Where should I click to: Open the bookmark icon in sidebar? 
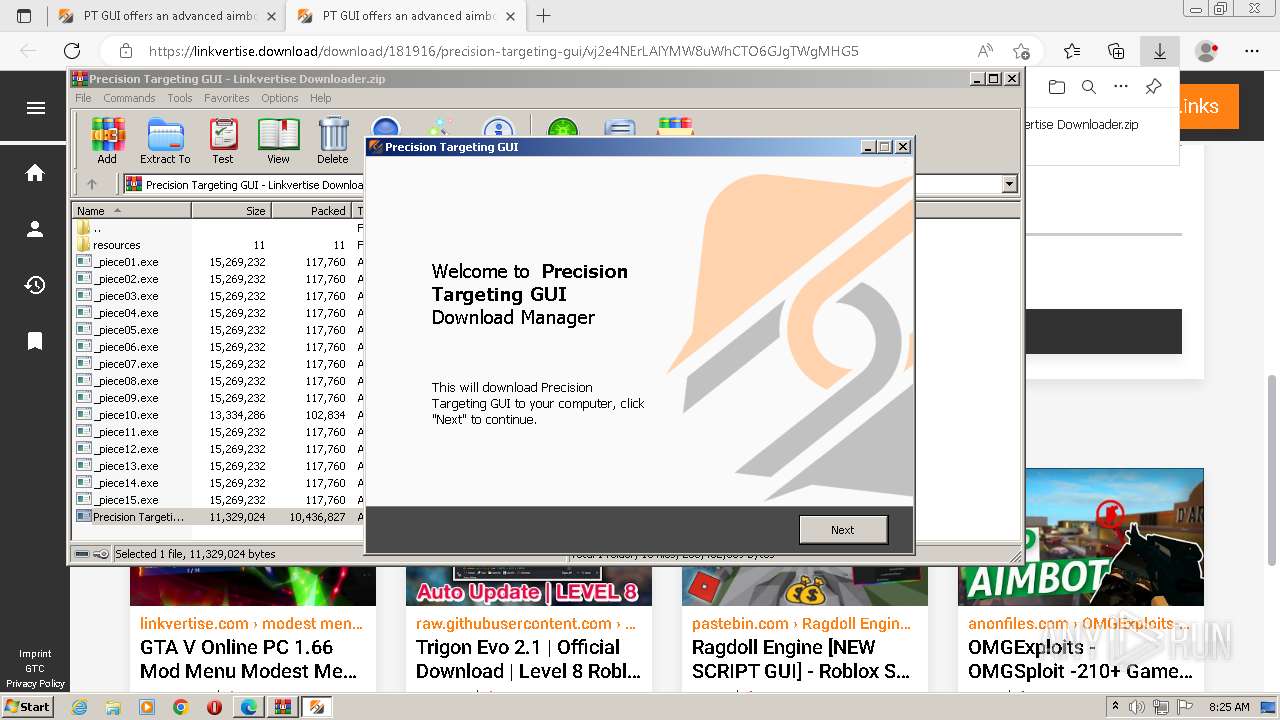tap(35, 341)
